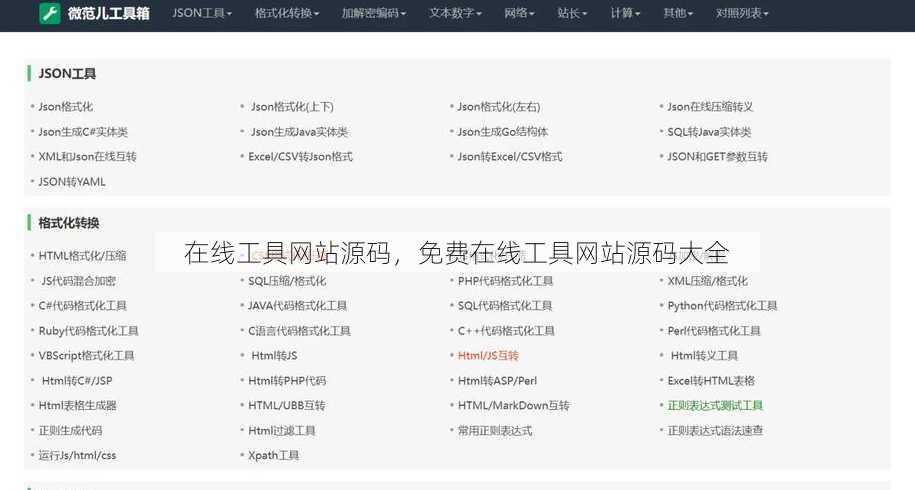Open Html转PHP代码 link
Screen dimensions: 915x490
[287, 380]
